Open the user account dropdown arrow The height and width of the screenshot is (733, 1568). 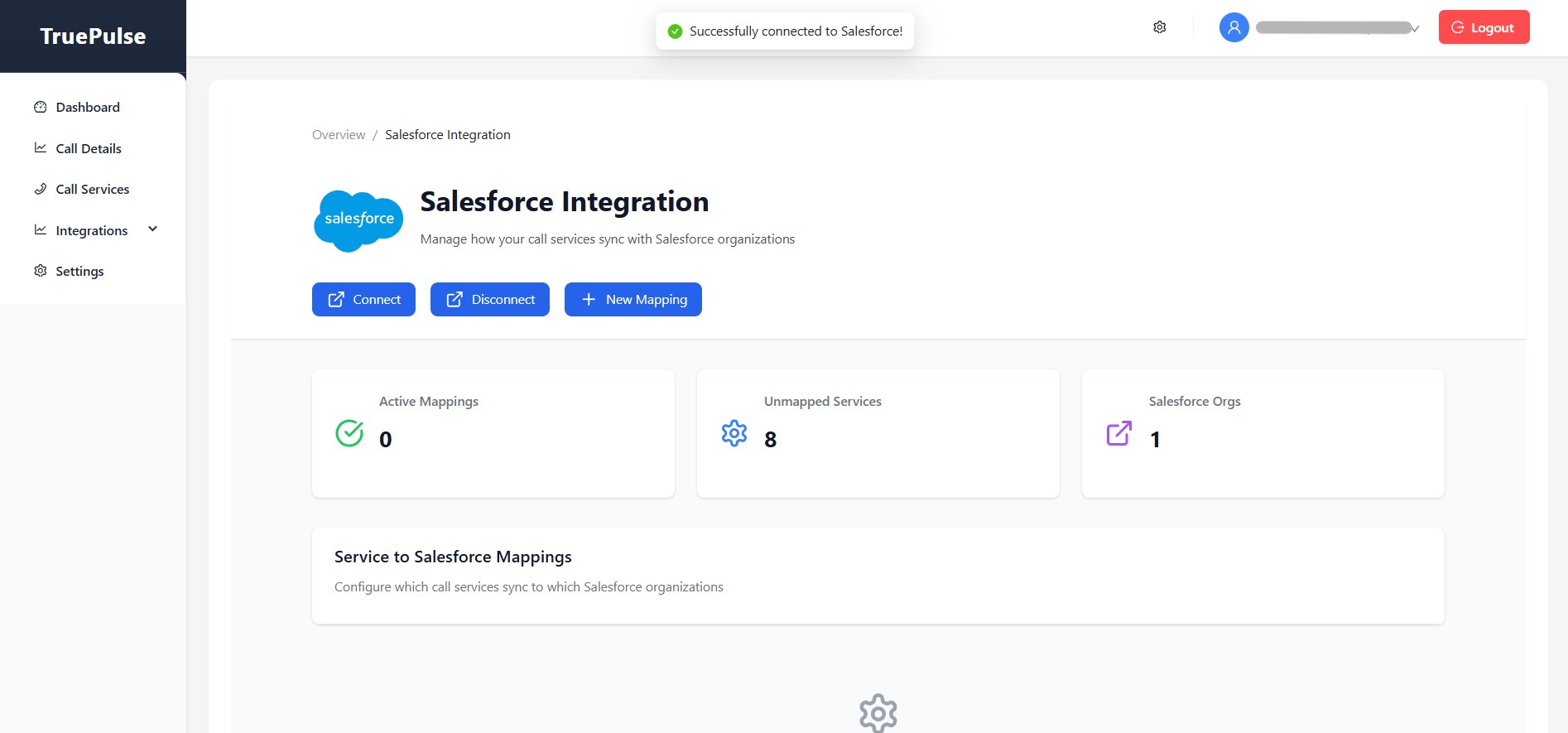click(x=1415, y=28)
